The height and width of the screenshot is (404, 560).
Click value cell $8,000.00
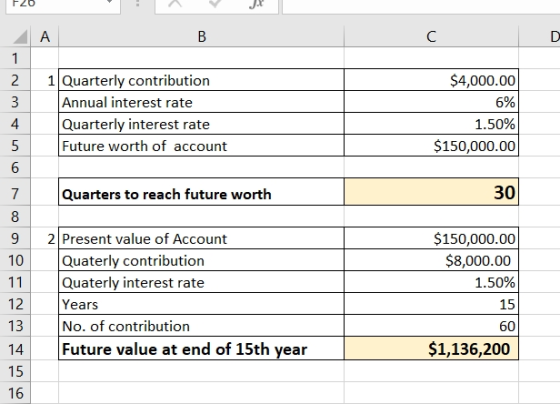pyautogui.click(x=431, y=260)
